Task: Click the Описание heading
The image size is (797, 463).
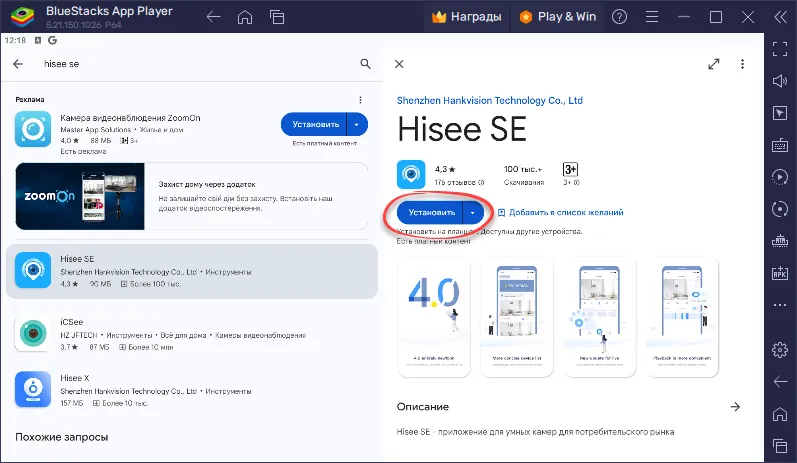Action: pyautogui.click(x=422, y=407)
